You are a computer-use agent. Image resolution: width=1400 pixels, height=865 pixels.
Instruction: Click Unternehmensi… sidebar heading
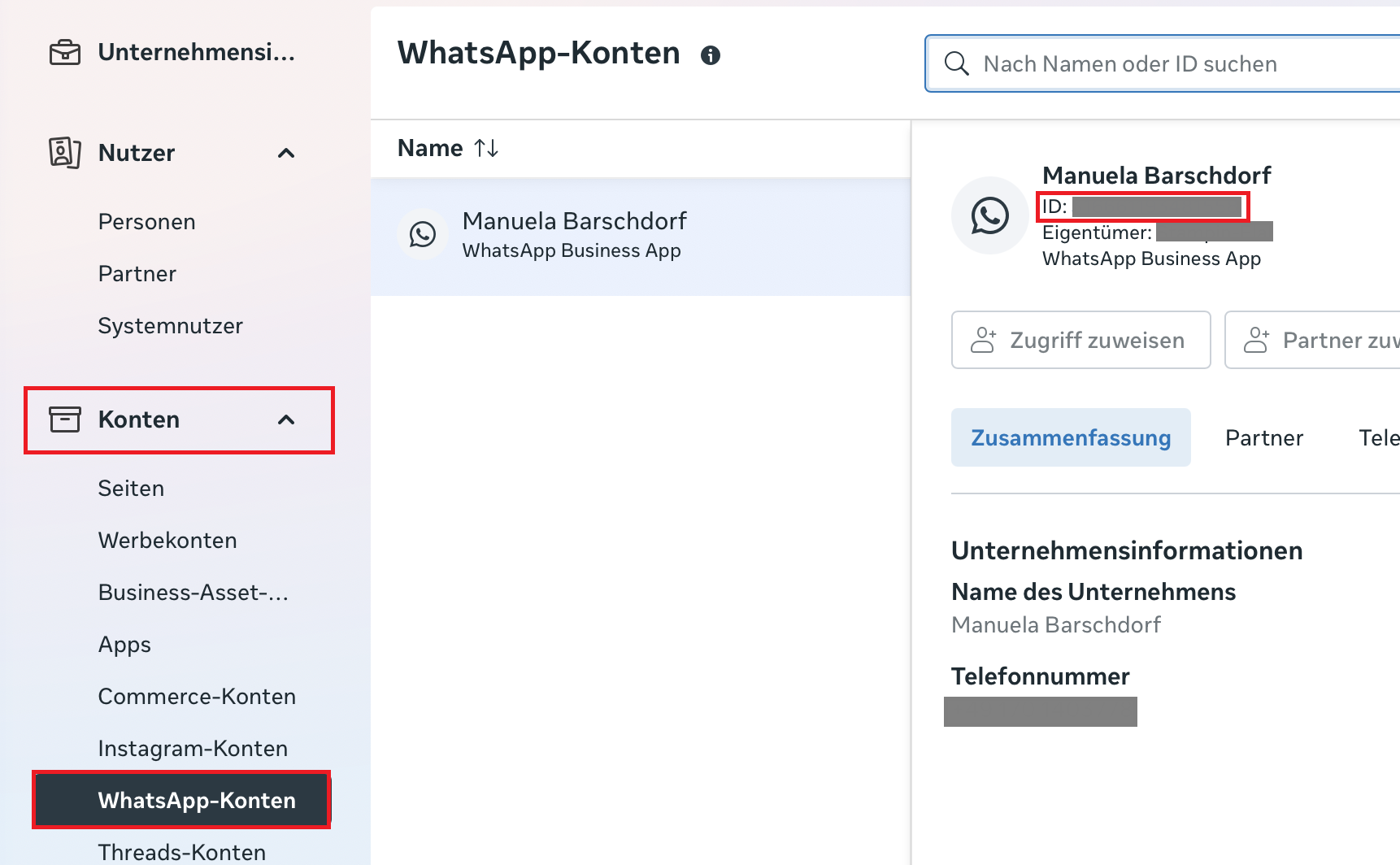click(x=197, y=53)
